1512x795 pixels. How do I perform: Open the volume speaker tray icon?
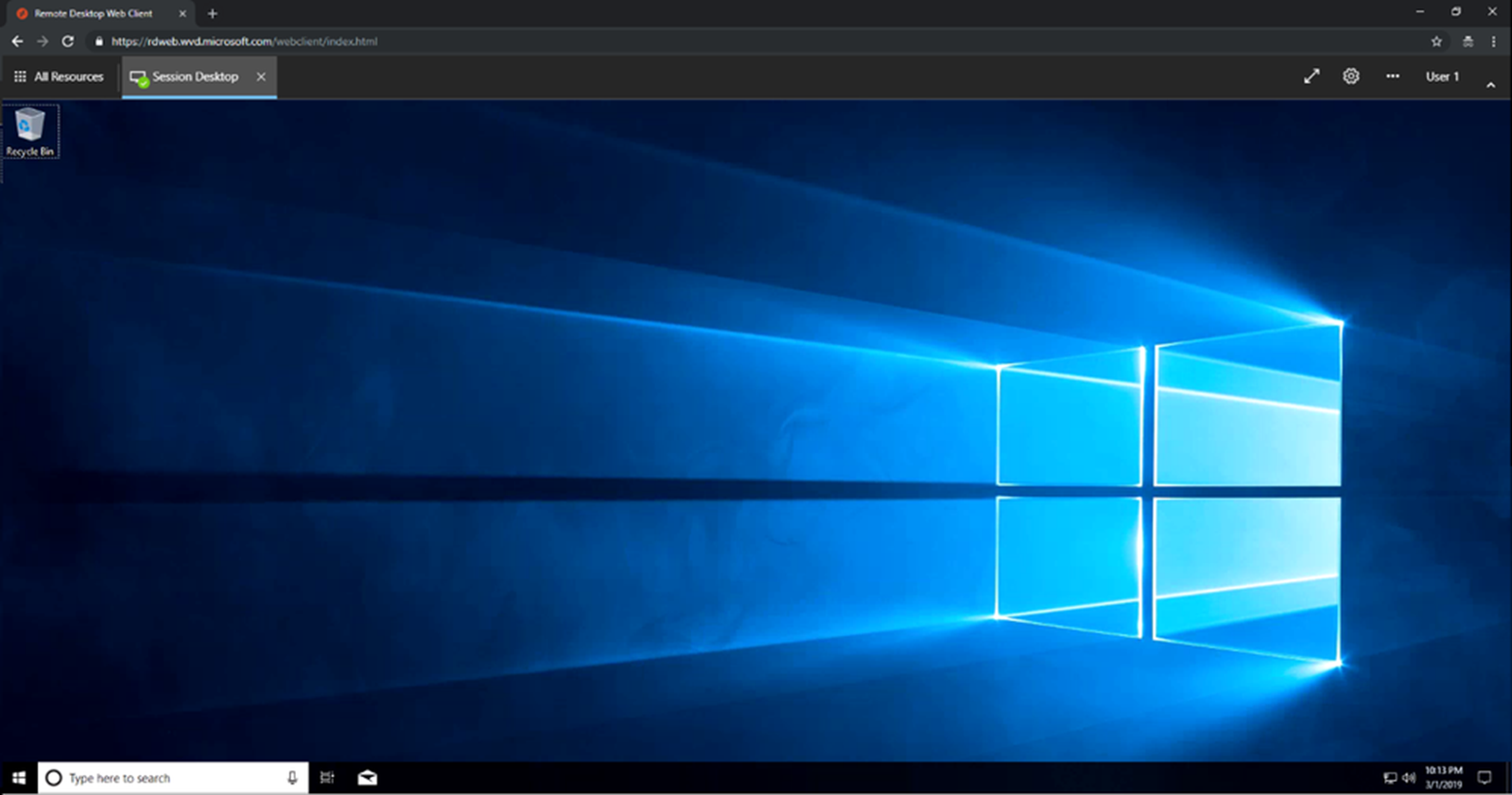pyautogui.click(x=1409, y=778)
